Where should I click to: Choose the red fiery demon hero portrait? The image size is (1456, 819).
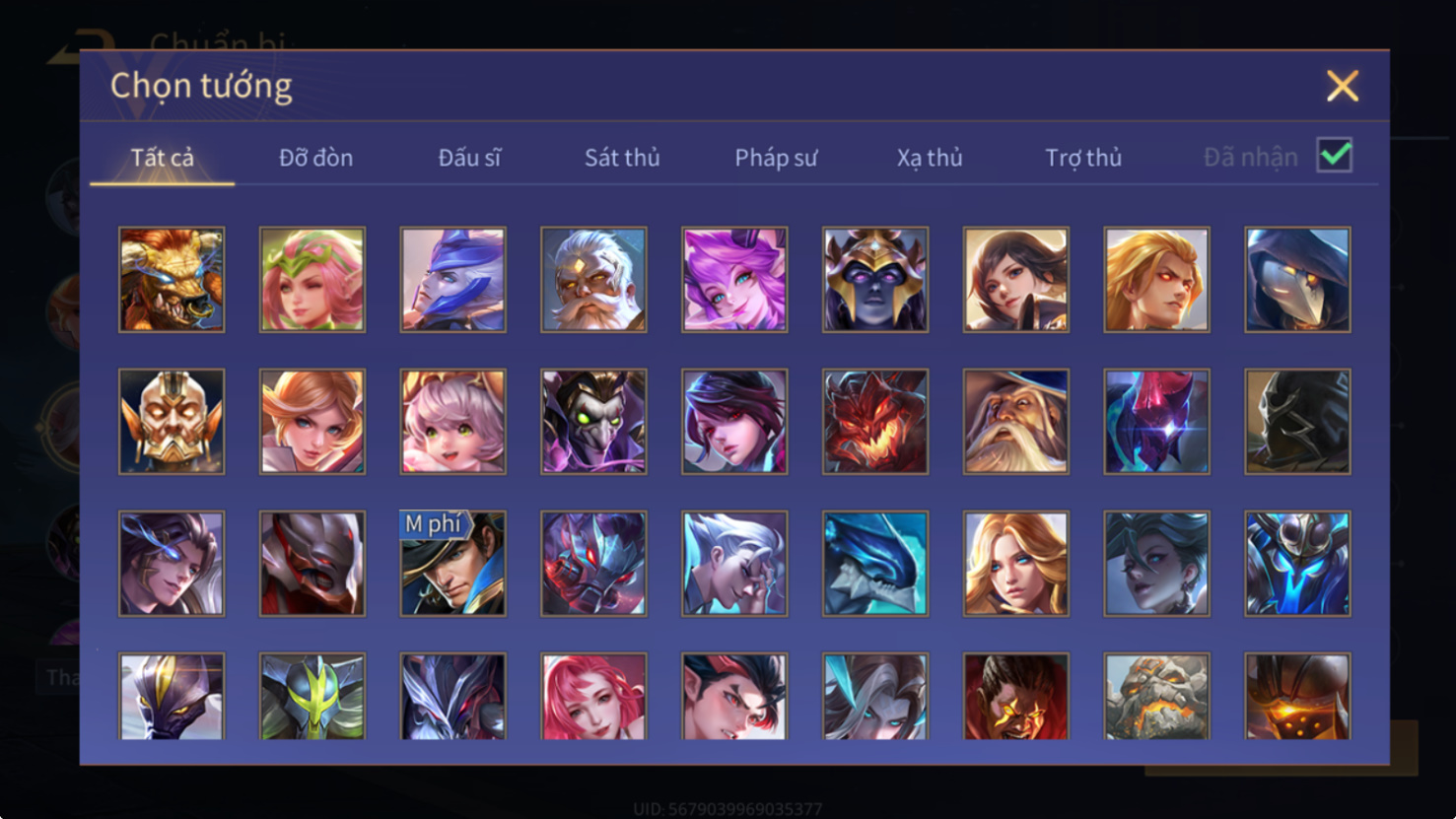point(875,422)
